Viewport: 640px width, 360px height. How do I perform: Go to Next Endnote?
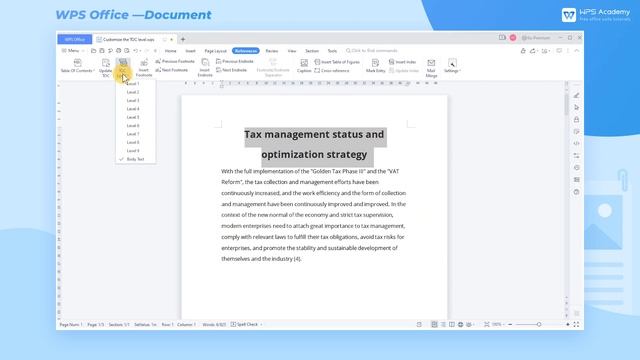(x=231, y=70)
